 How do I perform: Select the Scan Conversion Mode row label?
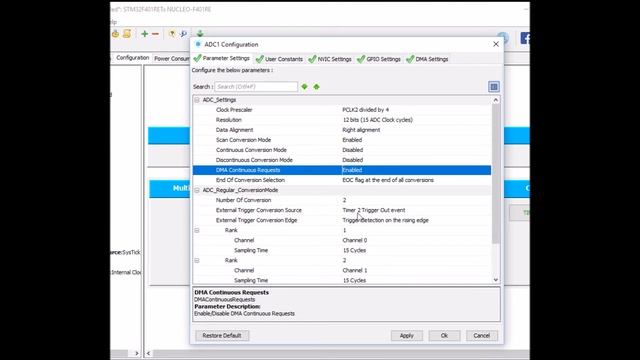pyautogui.click(x=243, y=140)
